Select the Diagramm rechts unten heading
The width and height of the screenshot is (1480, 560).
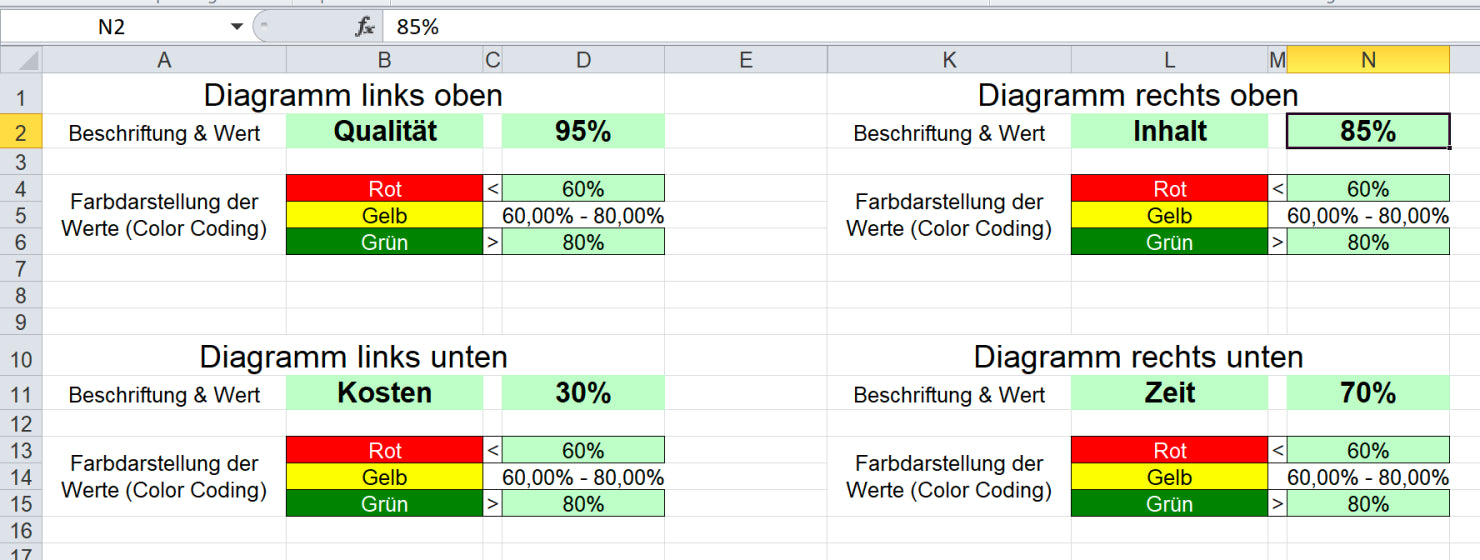(x=1138, y=357)
